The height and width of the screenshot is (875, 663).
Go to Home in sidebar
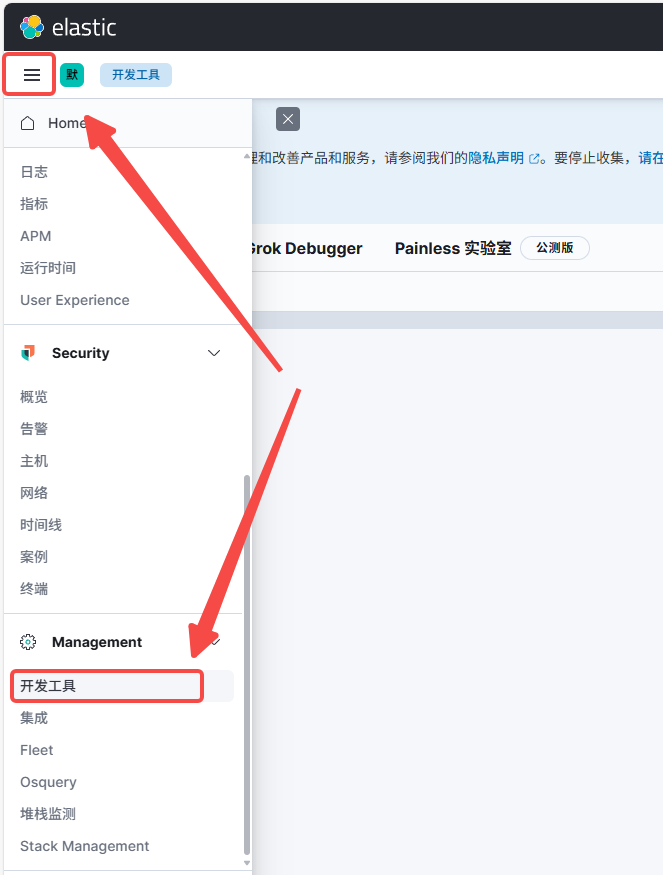click(67, 123)
